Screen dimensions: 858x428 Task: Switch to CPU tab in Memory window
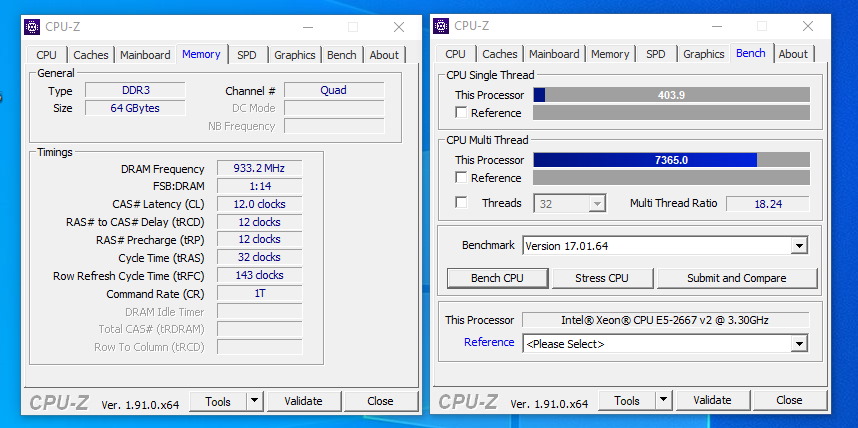47,55
